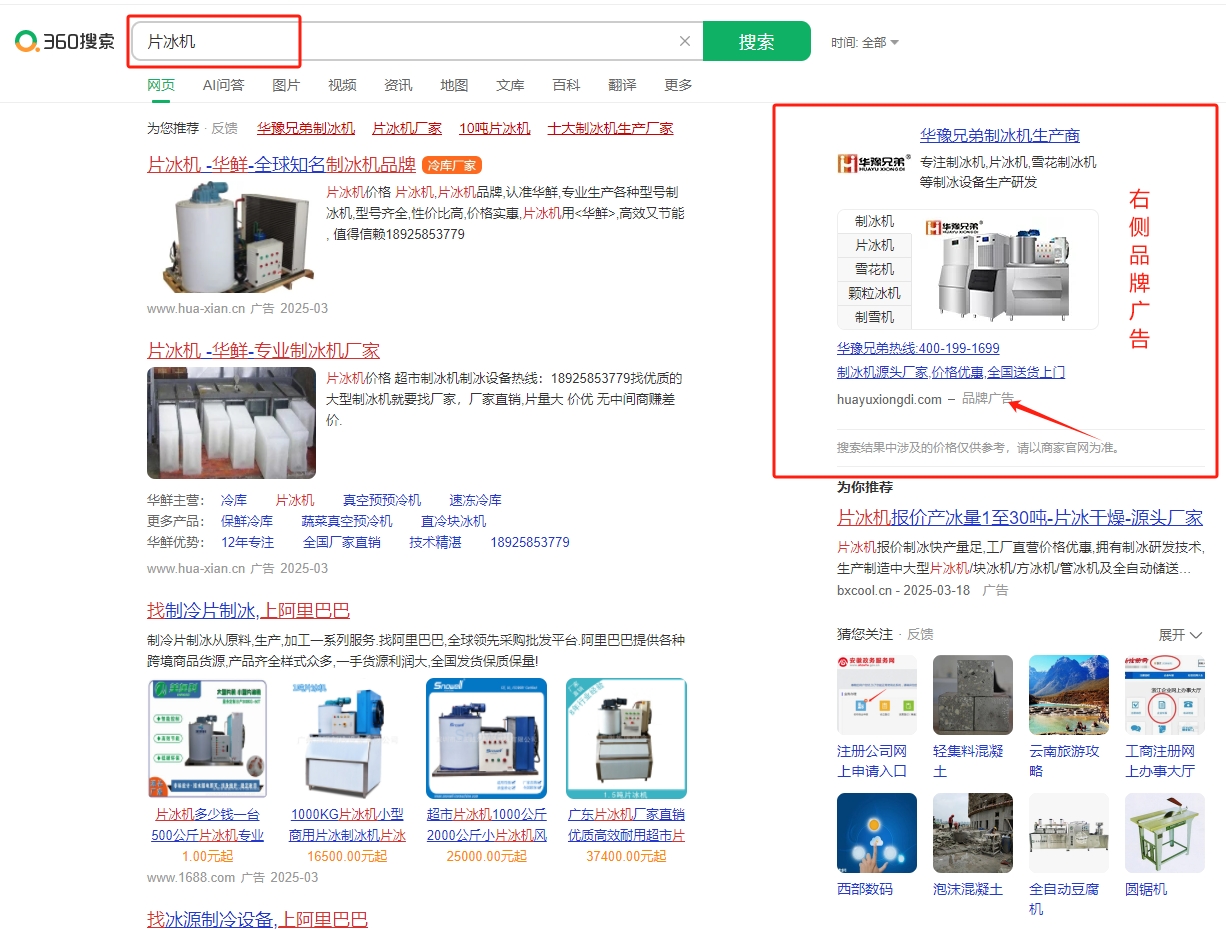Open result 片冰机-华鲜-全球知名制冰机品牌
Image resolution: width=1226 pixels, height=929 pixels.
[x=281, y=165]
